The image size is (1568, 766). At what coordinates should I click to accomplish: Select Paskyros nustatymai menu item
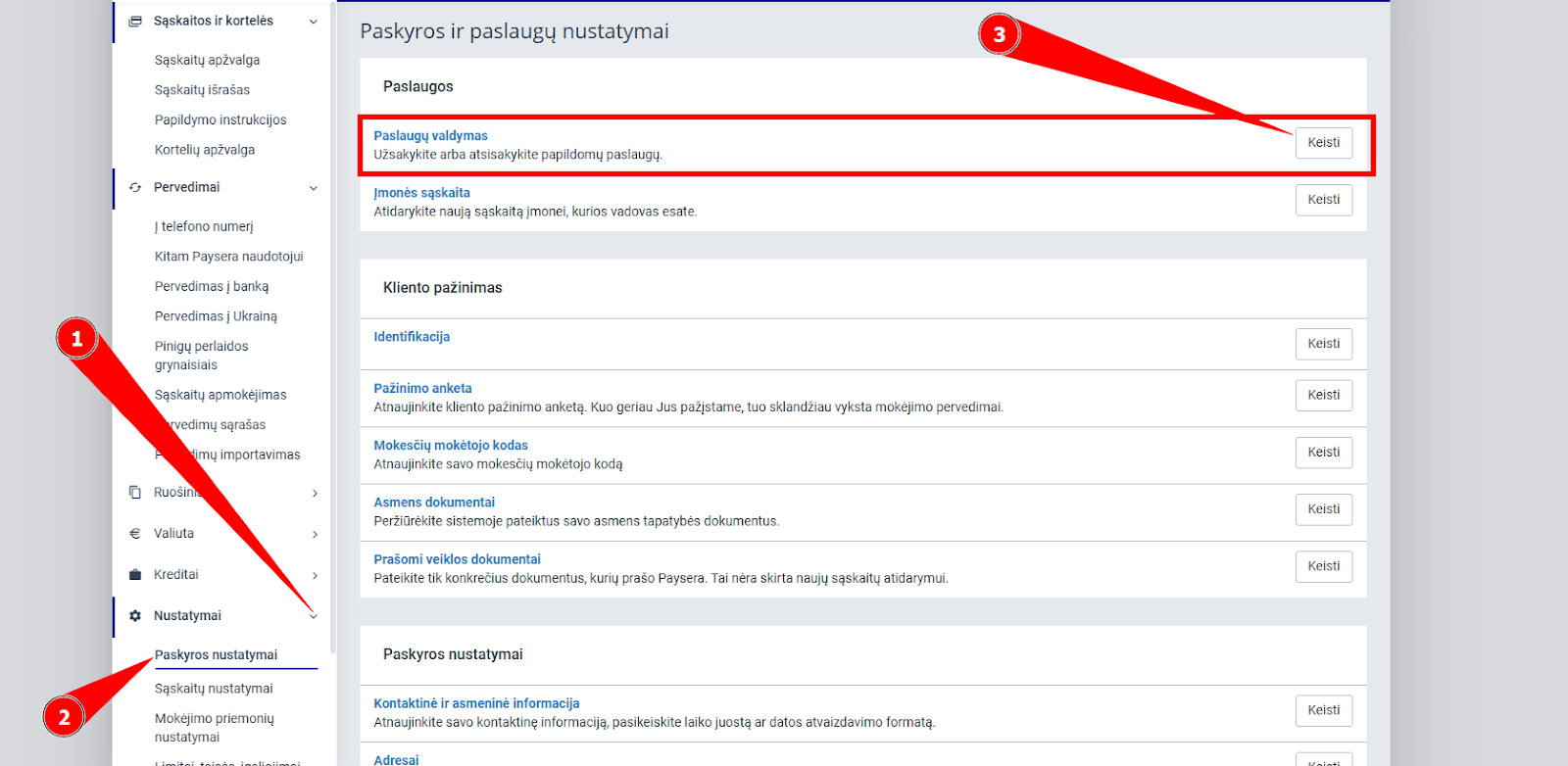click(216, 655)
